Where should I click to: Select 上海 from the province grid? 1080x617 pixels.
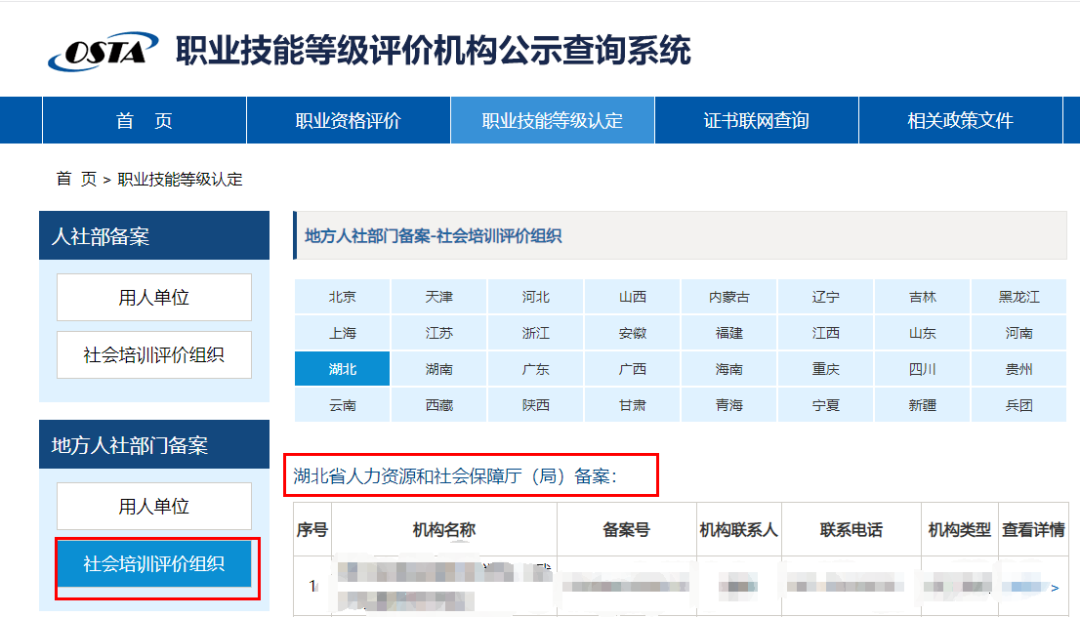[341, 332]
